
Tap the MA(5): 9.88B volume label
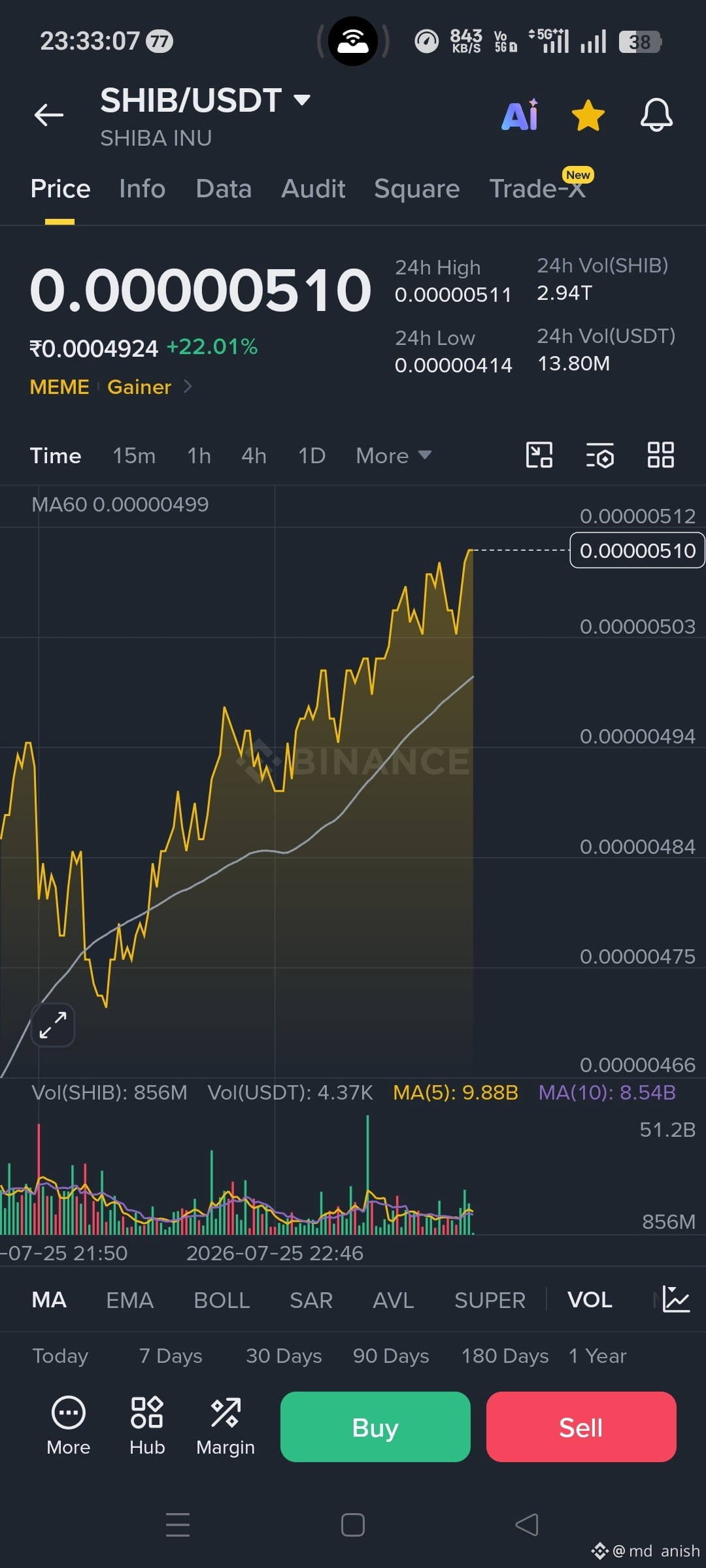tap(456, 1092)
